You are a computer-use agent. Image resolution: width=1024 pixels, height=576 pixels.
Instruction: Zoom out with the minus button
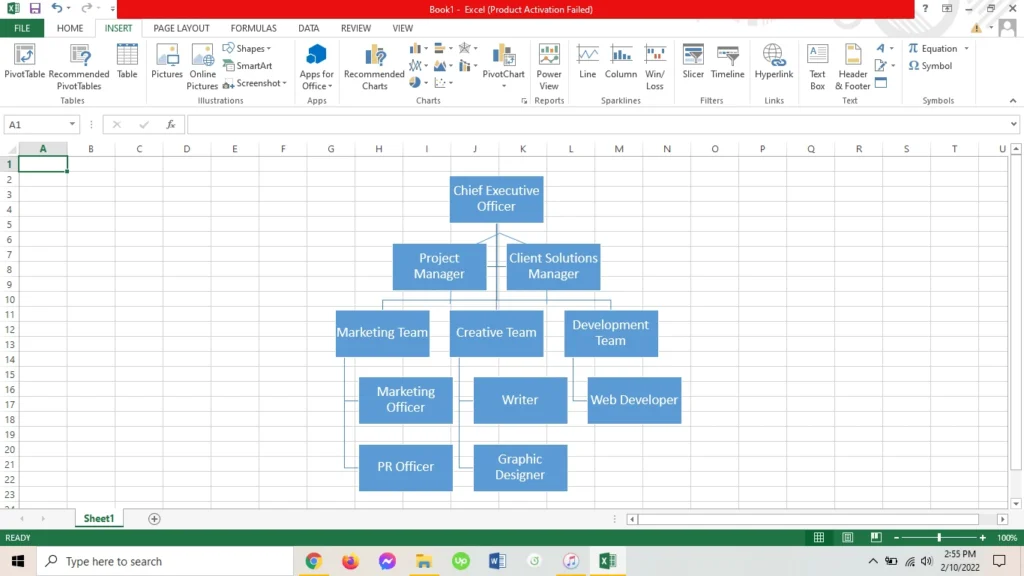click(896, 537)
